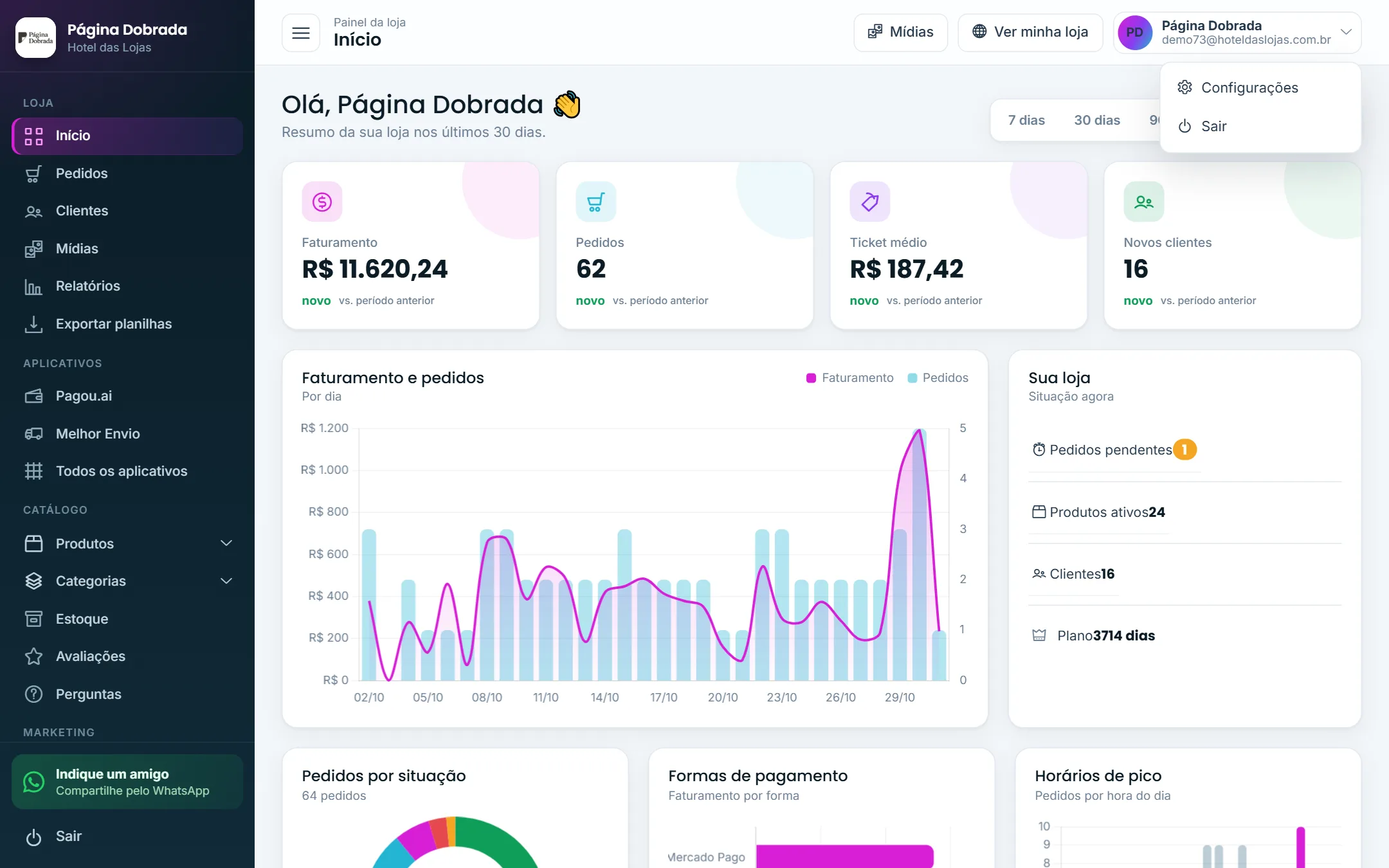
Task: Expand the Categorias submenu chevron
Action: point(226,581)
